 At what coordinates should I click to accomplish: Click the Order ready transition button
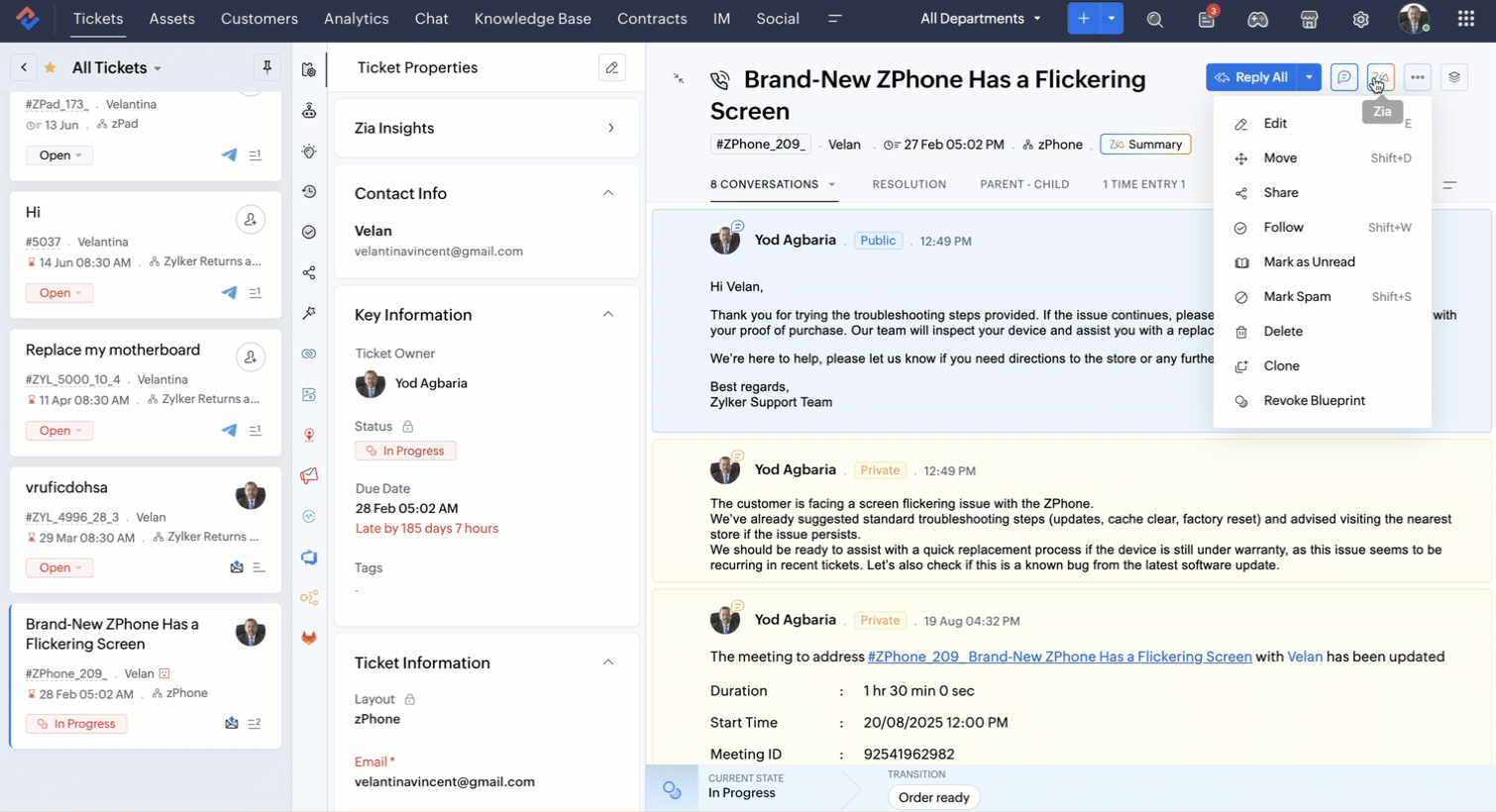(x=933, y=798)
